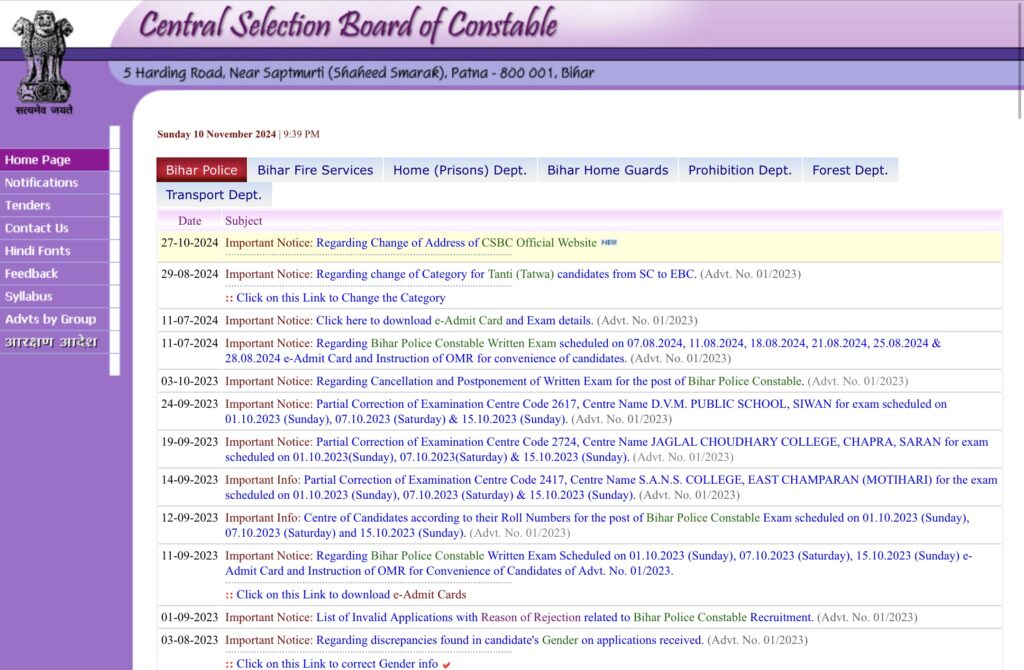Click the date cell 27-10-2024
Viewport: 1024px width, 670px height.
tap(189, 243)
